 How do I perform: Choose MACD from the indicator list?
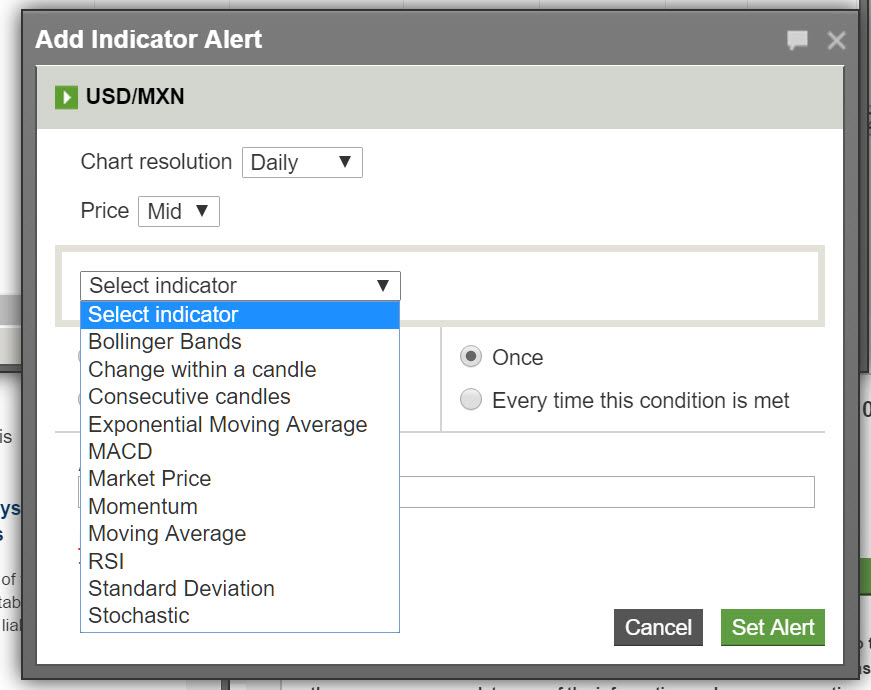coord(120,451)
